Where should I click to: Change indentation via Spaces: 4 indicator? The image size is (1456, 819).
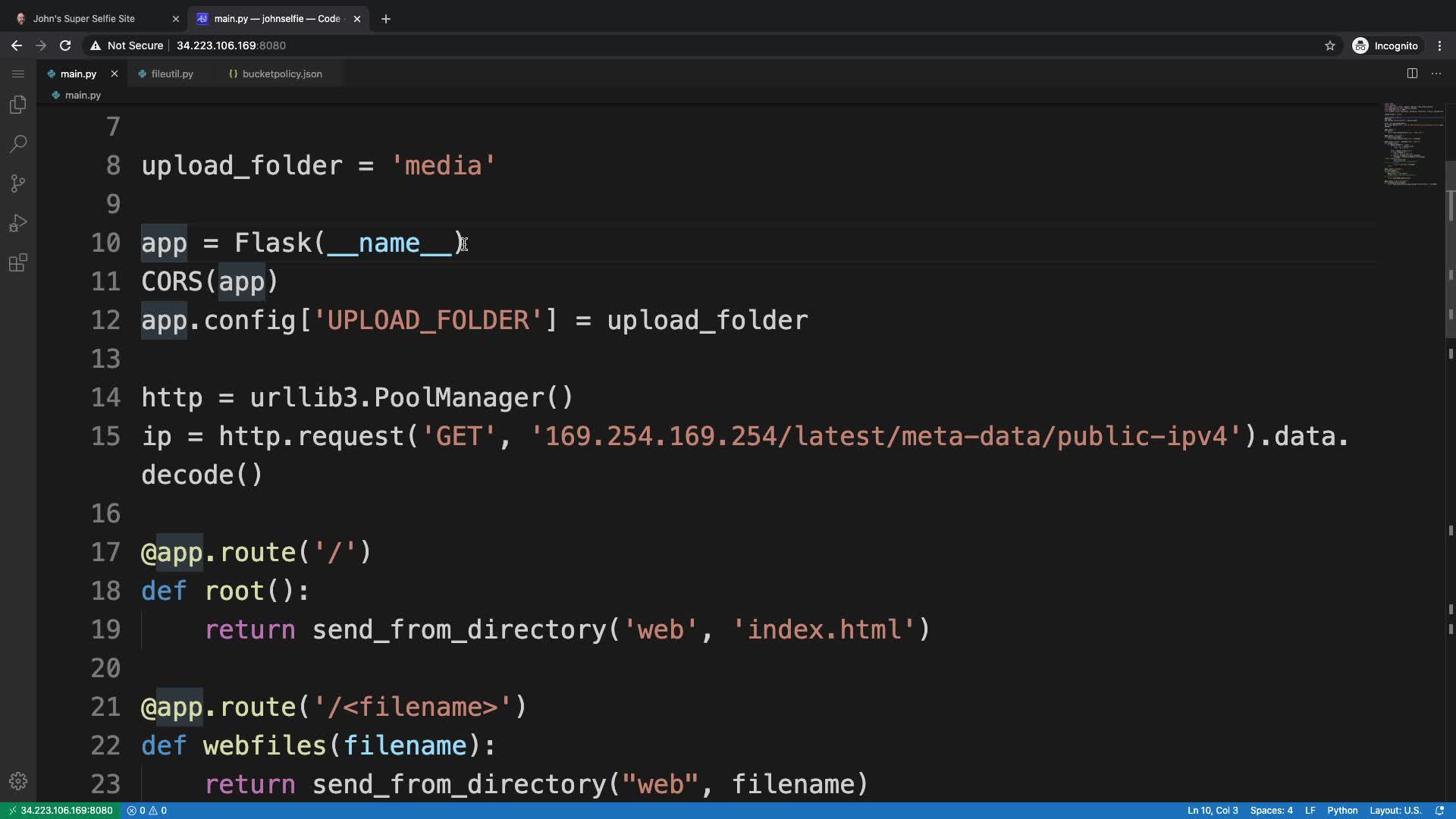click(x=1271, y=811)
